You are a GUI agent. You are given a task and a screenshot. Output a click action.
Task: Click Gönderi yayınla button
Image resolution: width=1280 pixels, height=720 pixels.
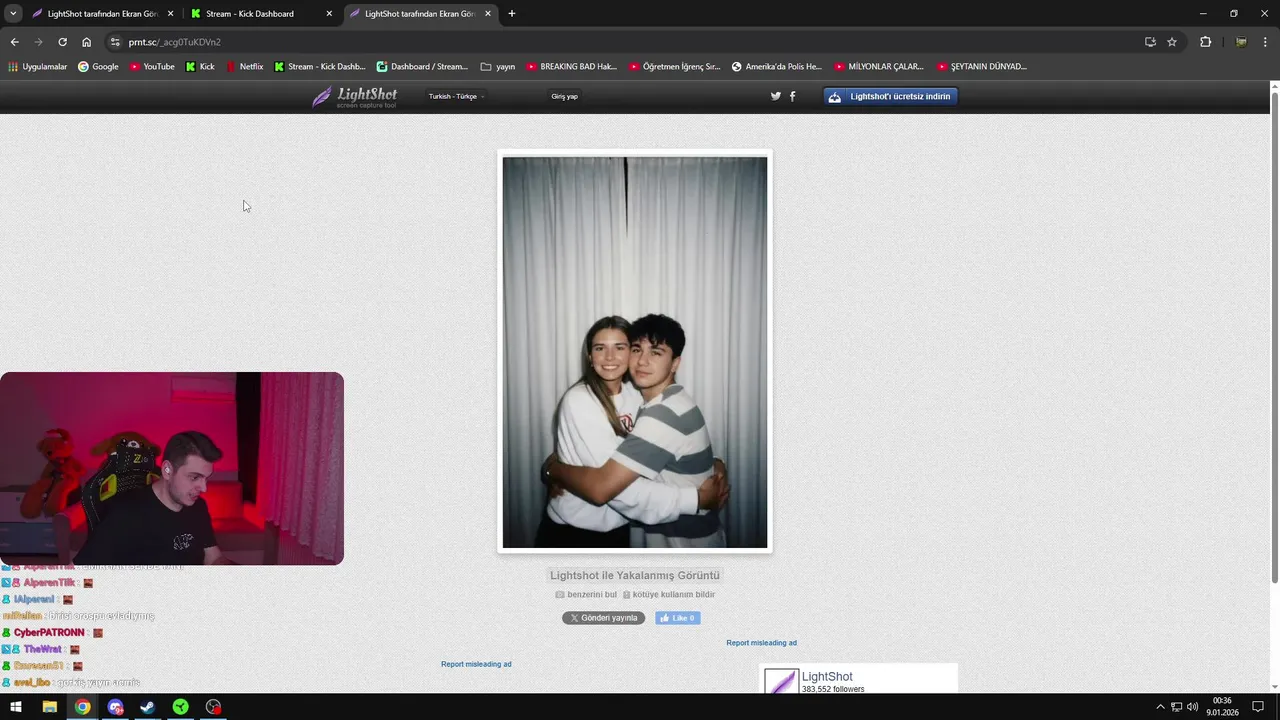pyautogui.click(x=603, y=618)
